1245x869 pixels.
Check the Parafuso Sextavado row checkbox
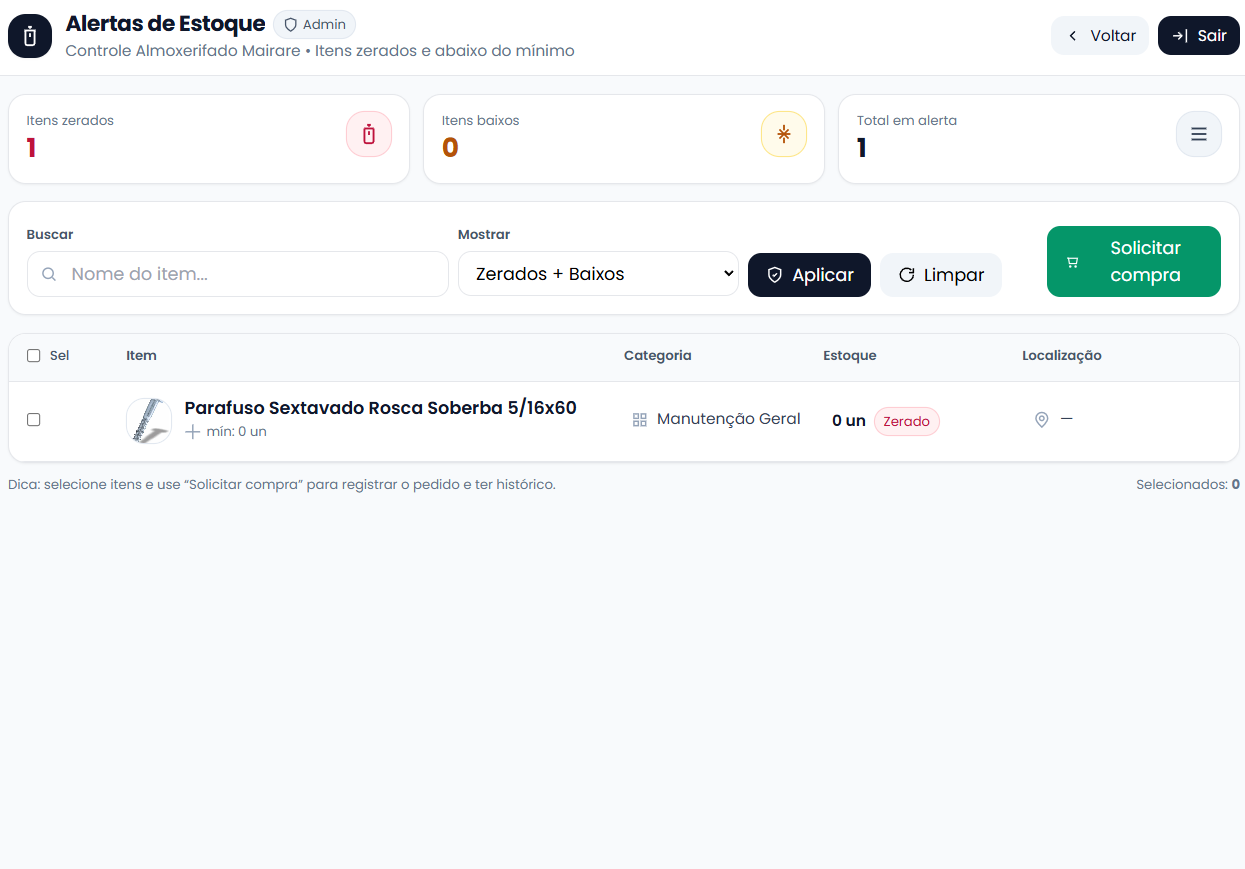[x=34, y=420]
